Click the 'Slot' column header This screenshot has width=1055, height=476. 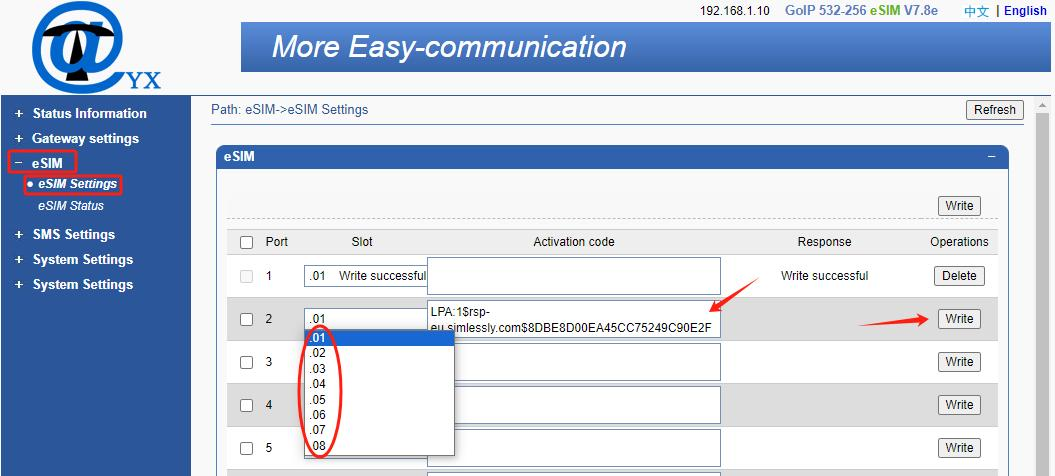tap(362, 242)
